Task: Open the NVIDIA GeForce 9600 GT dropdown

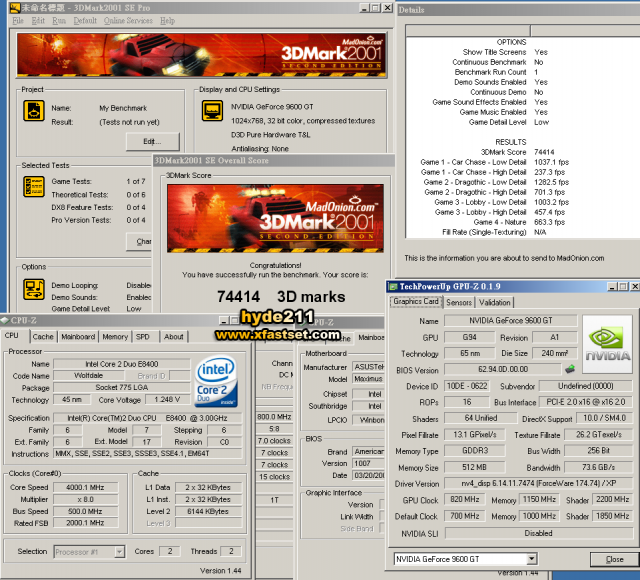Action: (x=531, y=559)
